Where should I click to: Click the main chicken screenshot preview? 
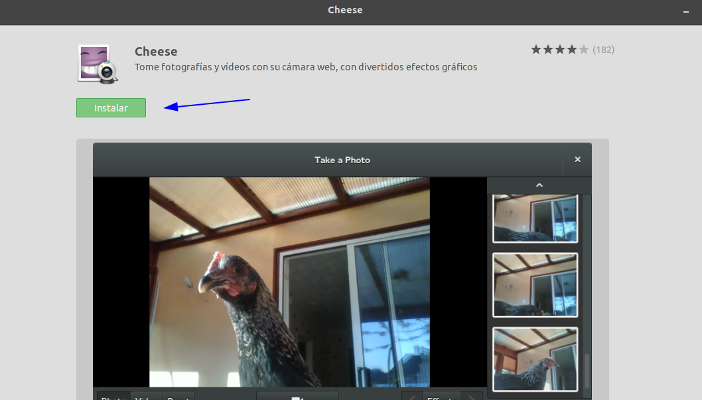[289, 282]
